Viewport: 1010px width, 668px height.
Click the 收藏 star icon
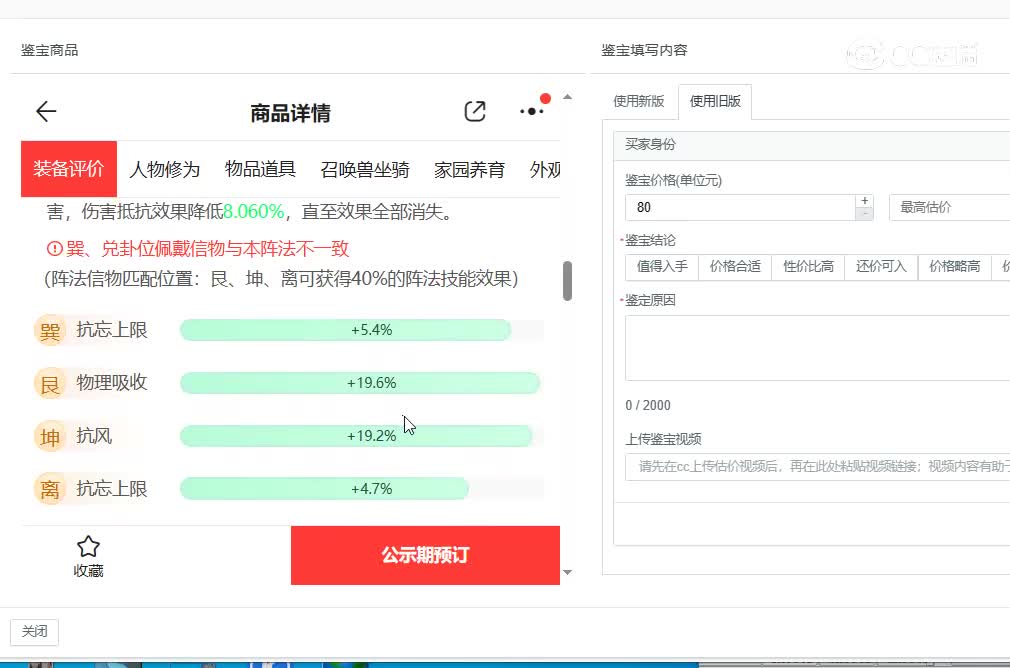(x=88, y=546)
